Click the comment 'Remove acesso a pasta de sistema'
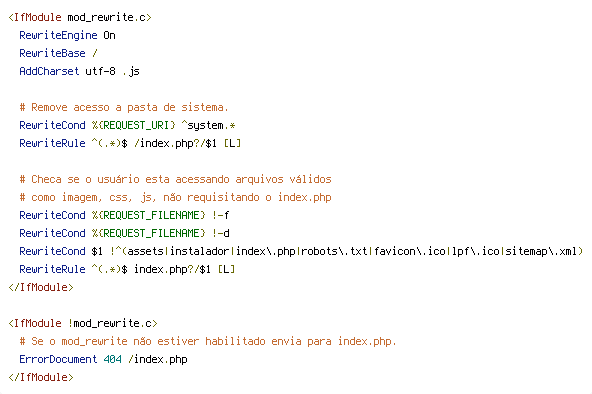The image size is (592, 394). [124, 107]
